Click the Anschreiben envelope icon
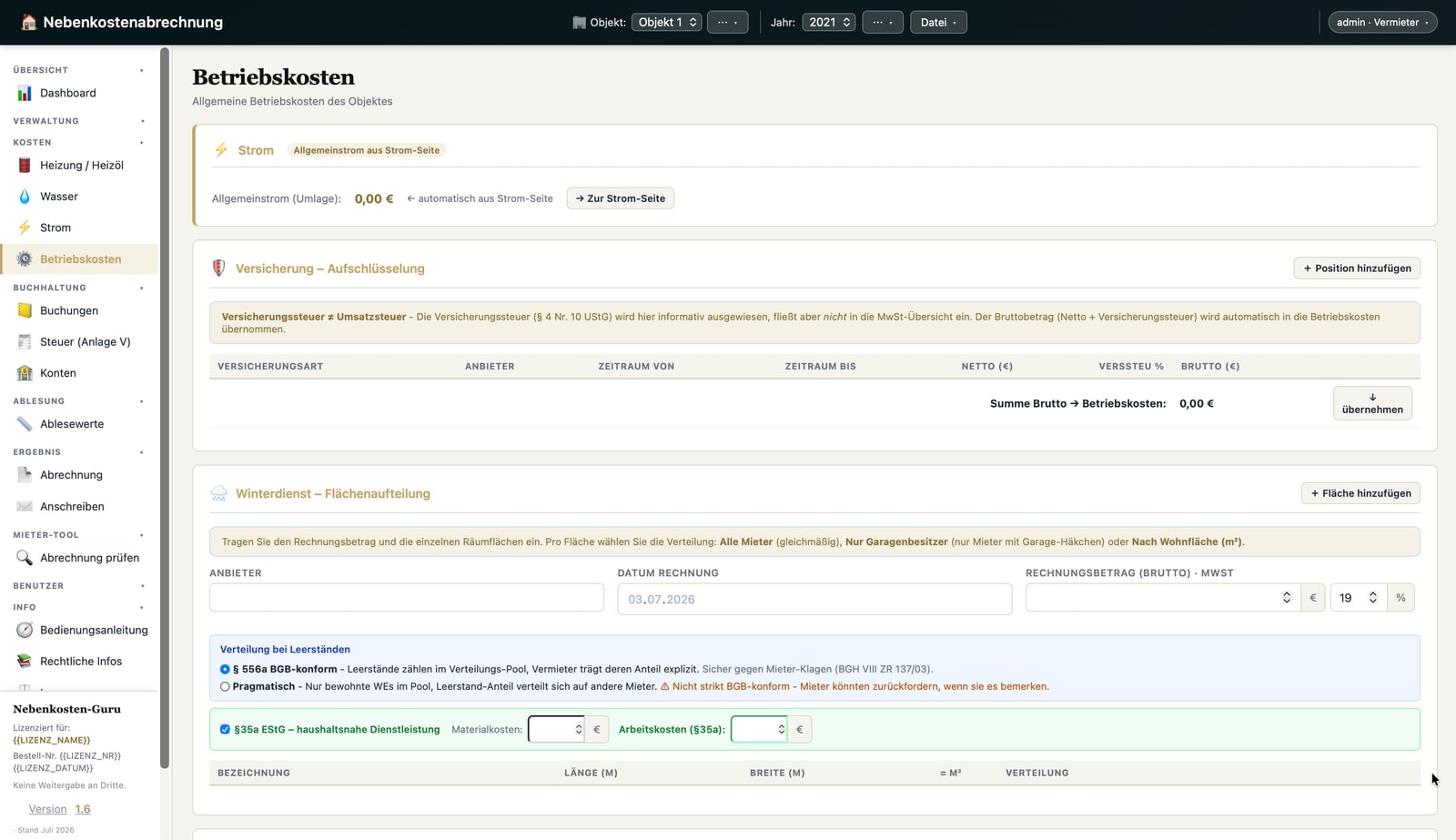This screenshot has width=1456, height=840. click(25, 507)
